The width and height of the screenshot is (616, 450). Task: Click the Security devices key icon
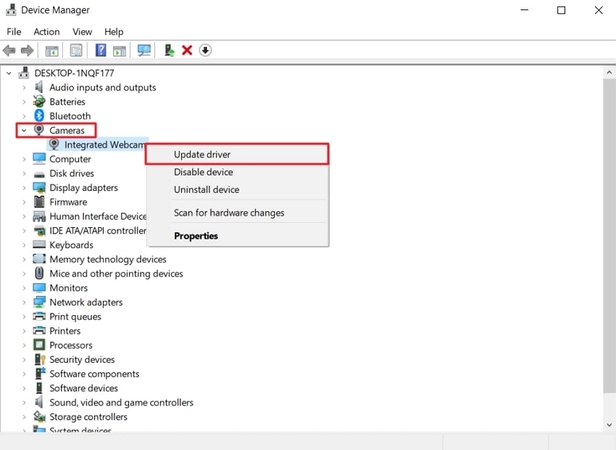click(40, 359)
